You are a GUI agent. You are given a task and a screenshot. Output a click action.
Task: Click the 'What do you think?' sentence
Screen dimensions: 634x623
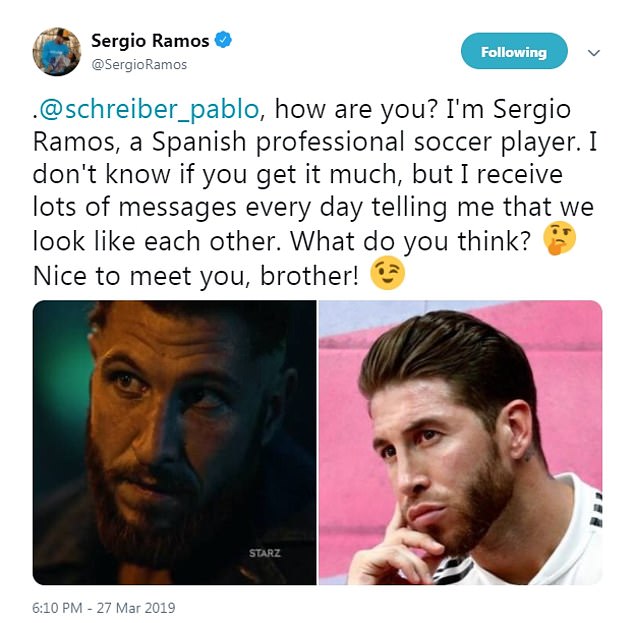pyautogui.click(x=410, y=242)
